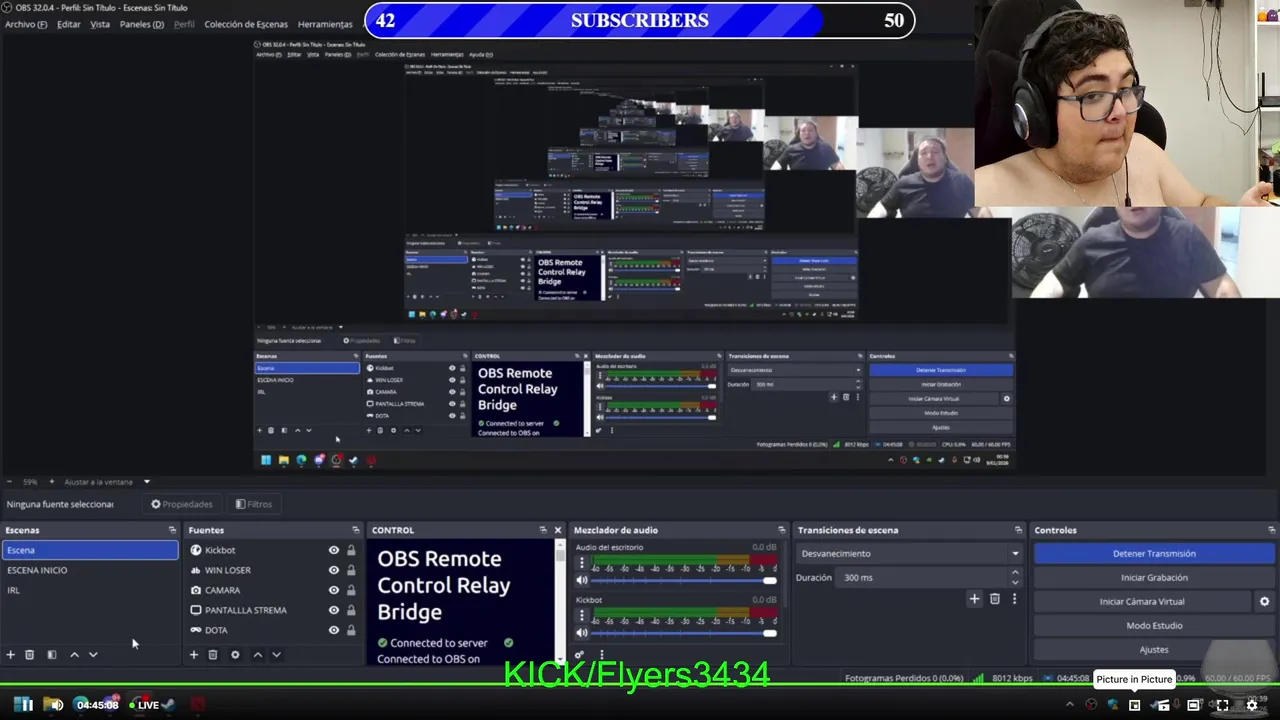Add a new source in Fuentes panel
This screenshot has width=1280, height=720.
pyautogui.click(x=194, y=655)
